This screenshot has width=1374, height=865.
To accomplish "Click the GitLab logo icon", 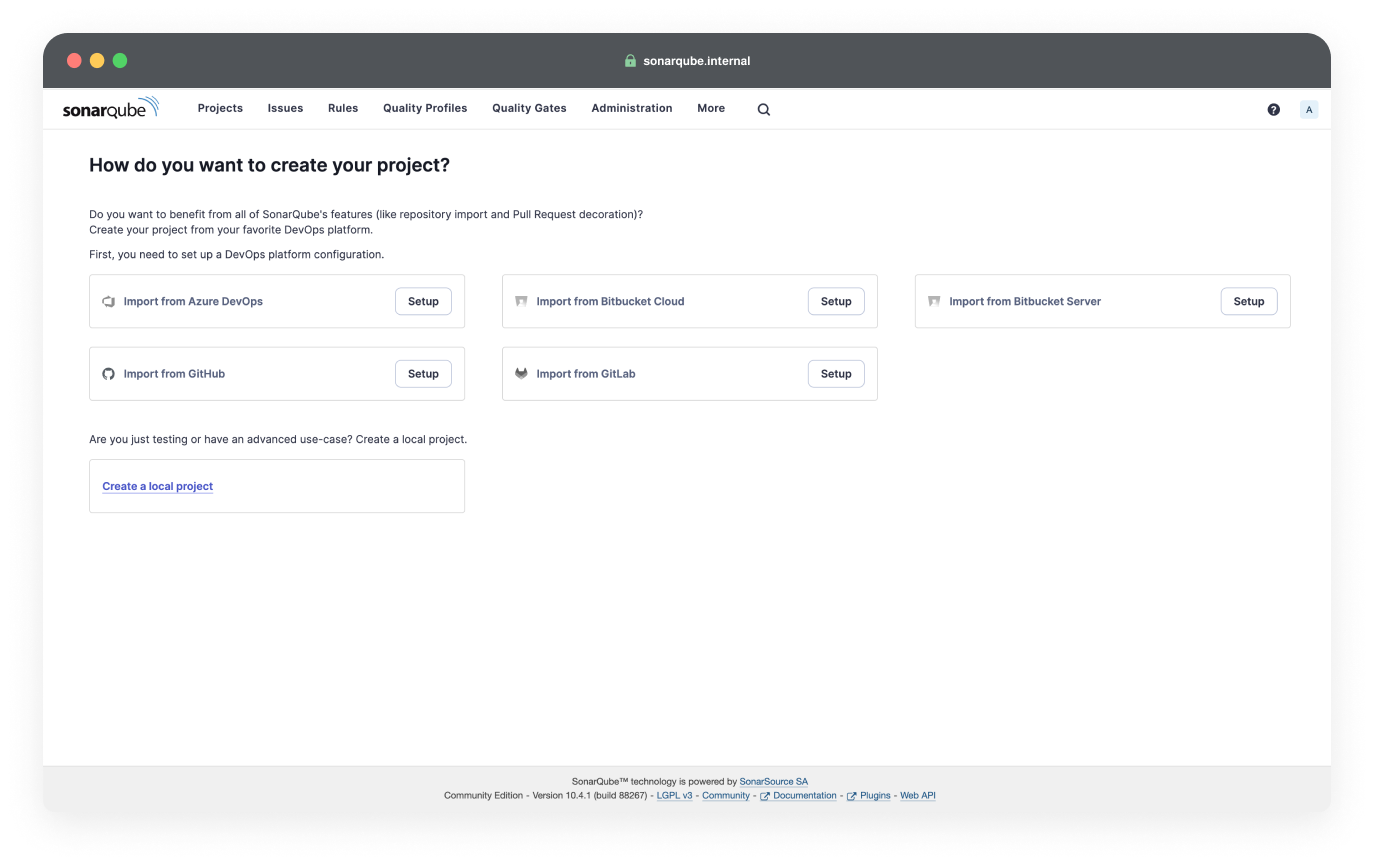I will pos(521,374).
